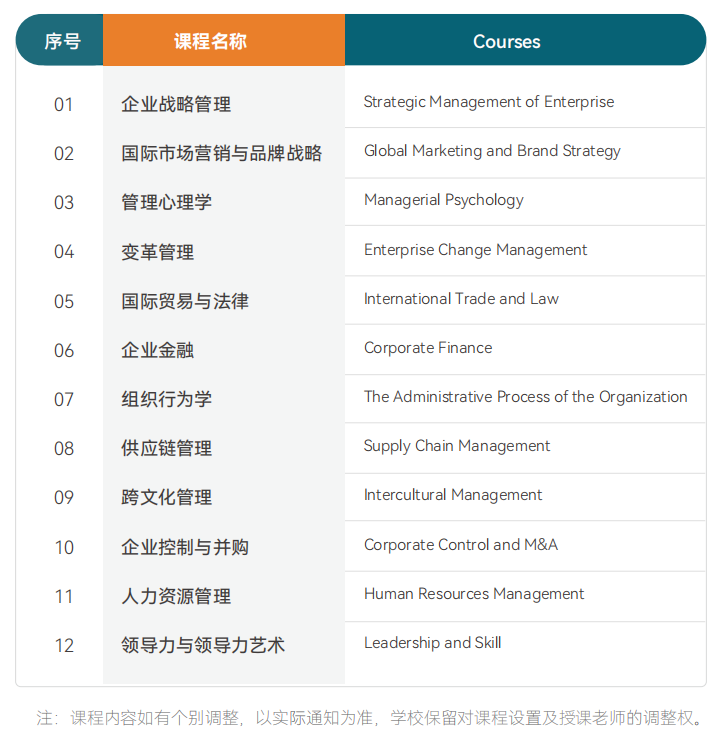
Task: Click The Administrative Process of the Organization
Action: pos(526,397)
